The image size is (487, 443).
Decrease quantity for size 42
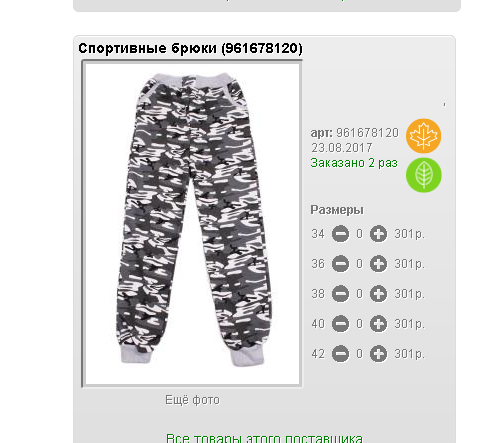pyautogui.click(x=340, y=354)
